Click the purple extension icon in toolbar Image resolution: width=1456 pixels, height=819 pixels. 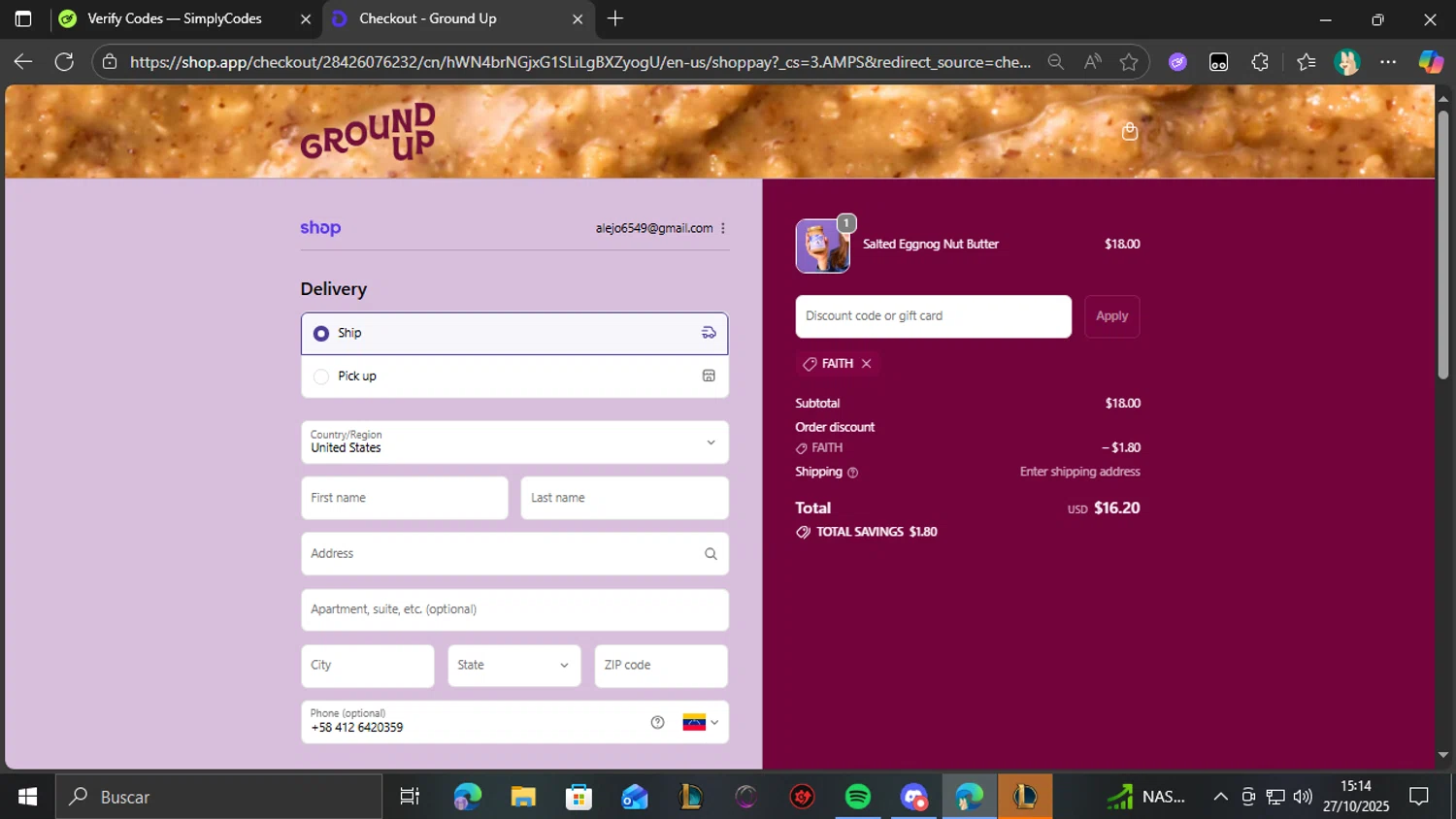pyautogui.click(x=1177, y=62)
